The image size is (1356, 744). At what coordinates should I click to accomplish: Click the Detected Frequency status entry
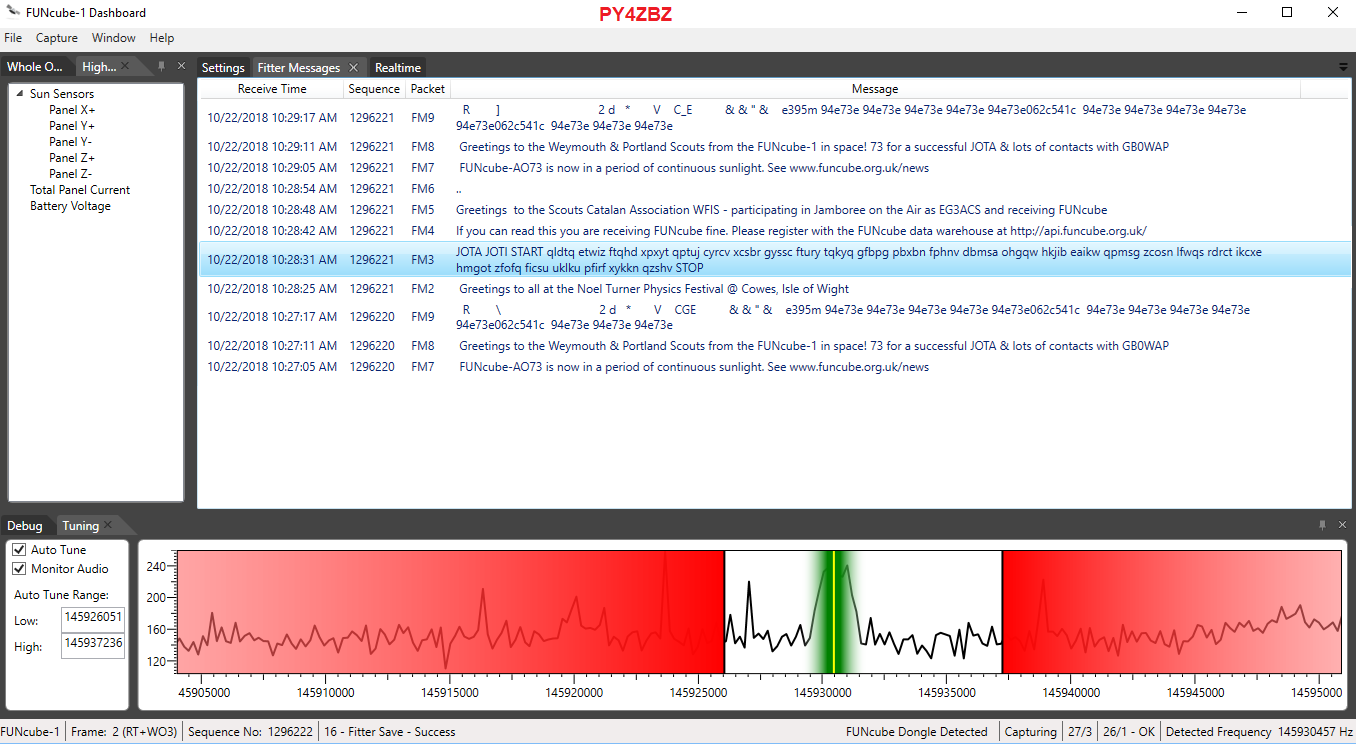coord(1259,732)
